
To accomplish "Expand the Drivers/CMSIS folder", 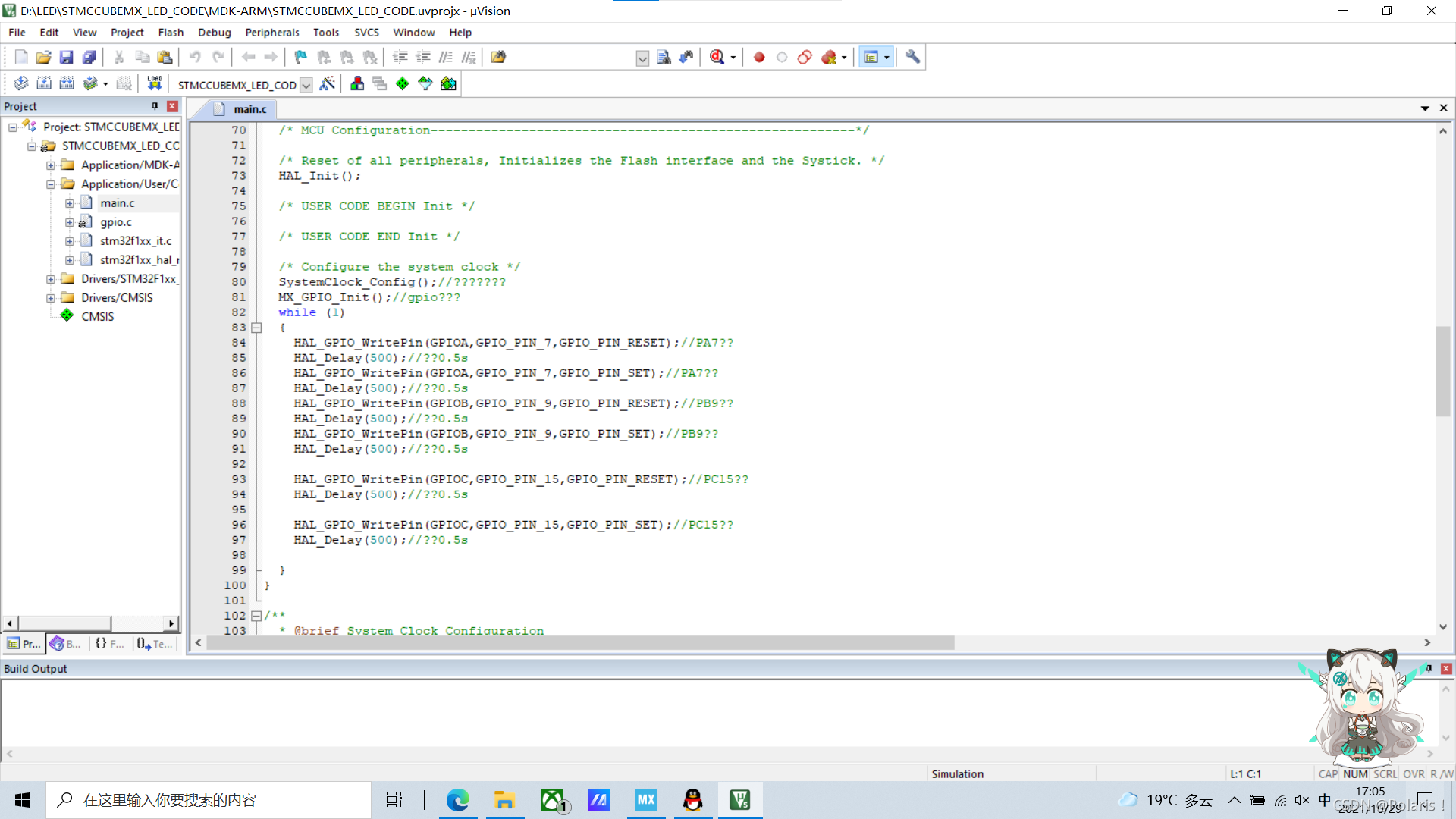I will click(x=51, y=298).
